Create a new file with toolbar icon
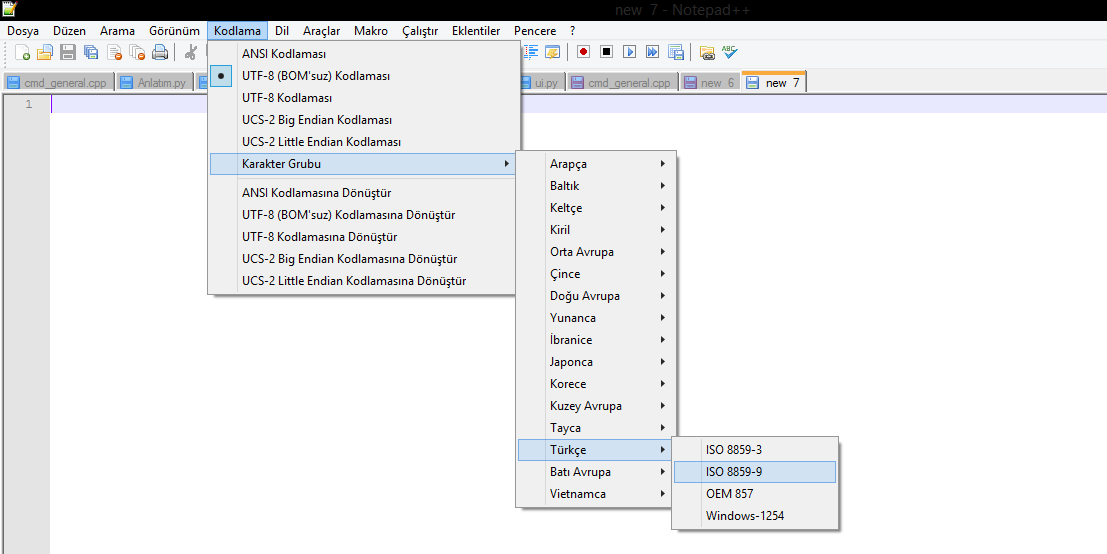 (x=23, y=52)
